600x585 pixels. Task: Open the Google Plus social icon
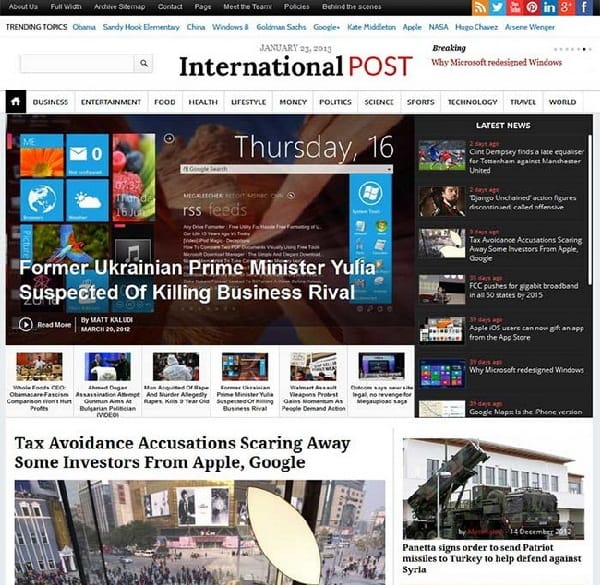(566, 7)
